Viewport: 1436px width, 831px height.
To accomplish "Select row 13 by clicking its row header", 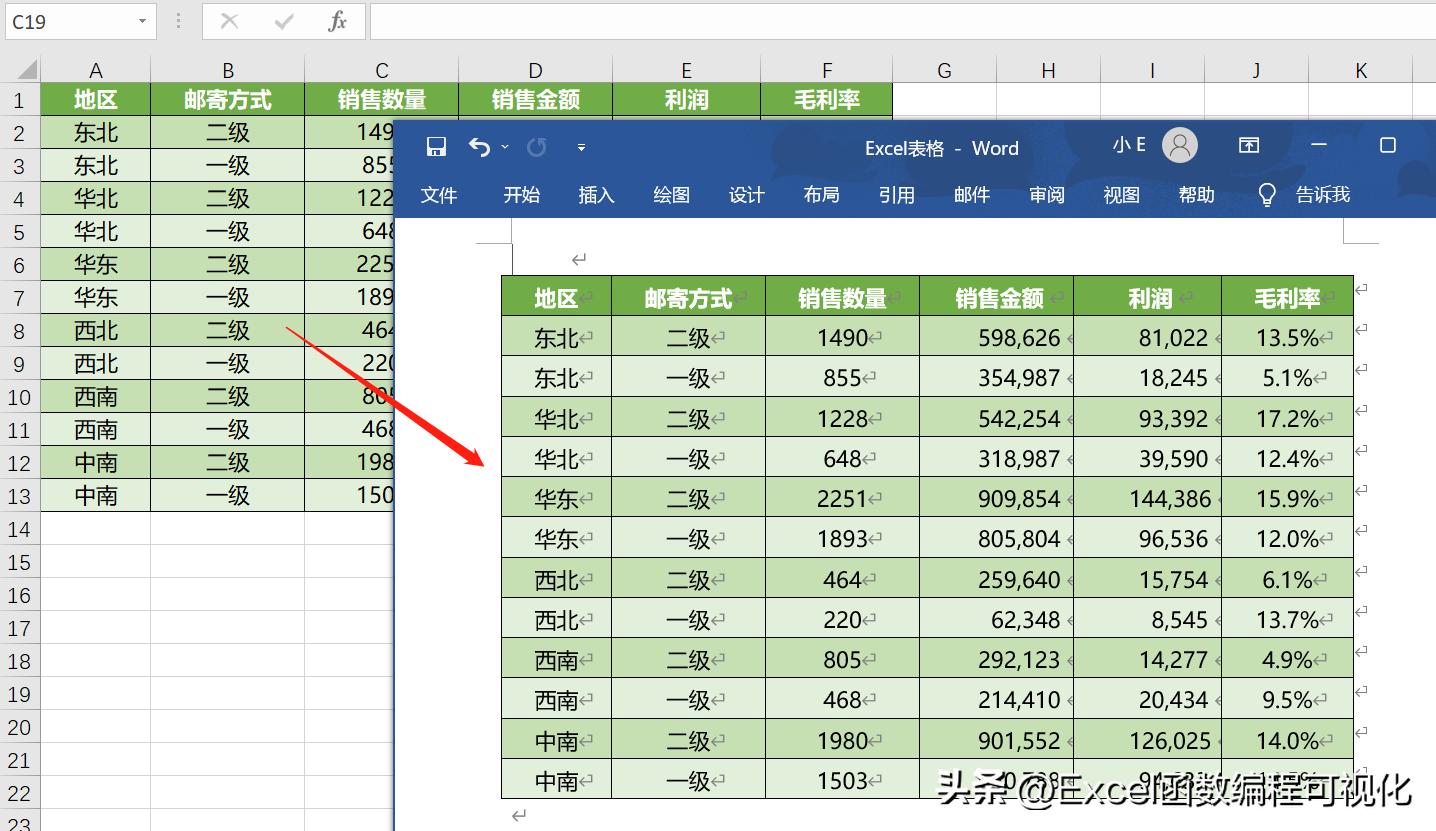I will (x=19, y=495).
